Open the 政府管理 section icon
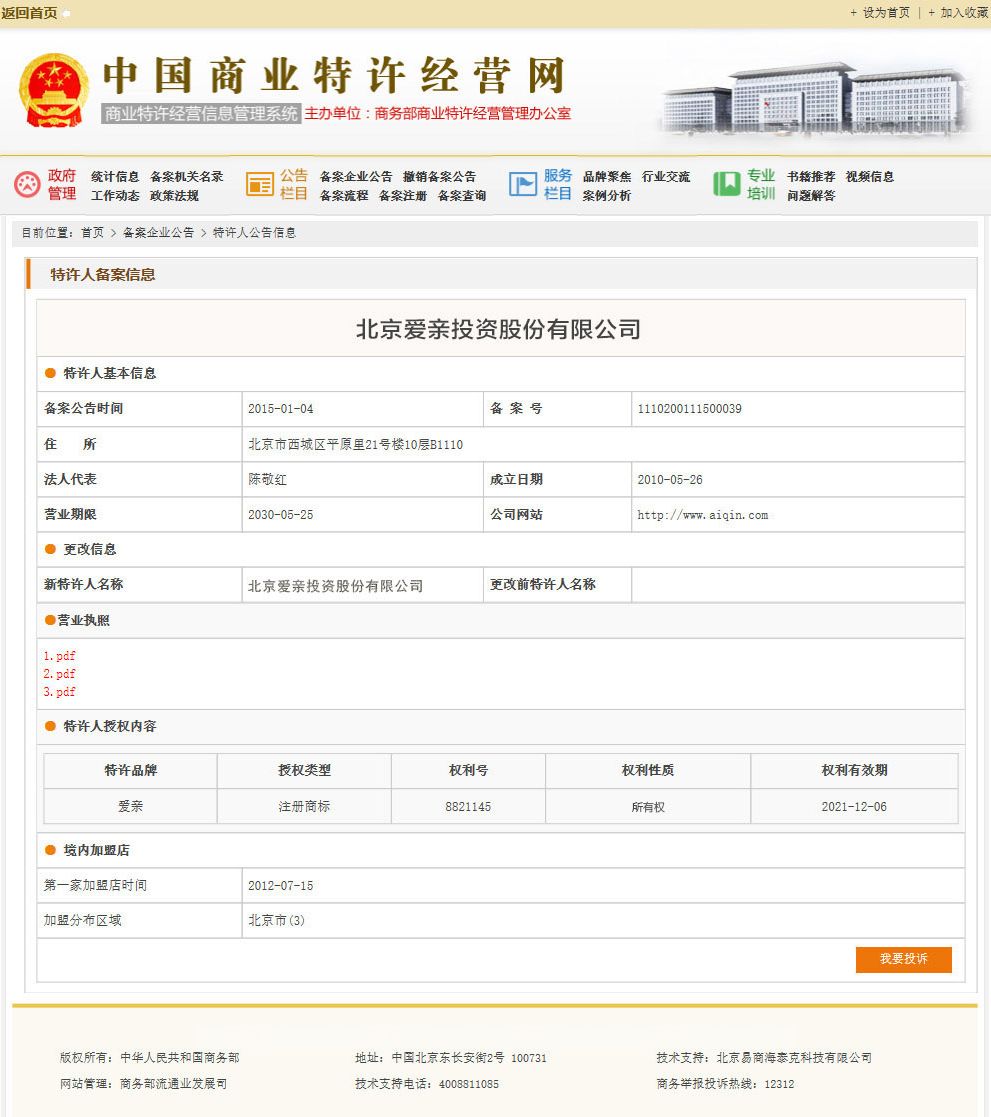Screen dimensions: 991x1117 click(x=27, y=185)
